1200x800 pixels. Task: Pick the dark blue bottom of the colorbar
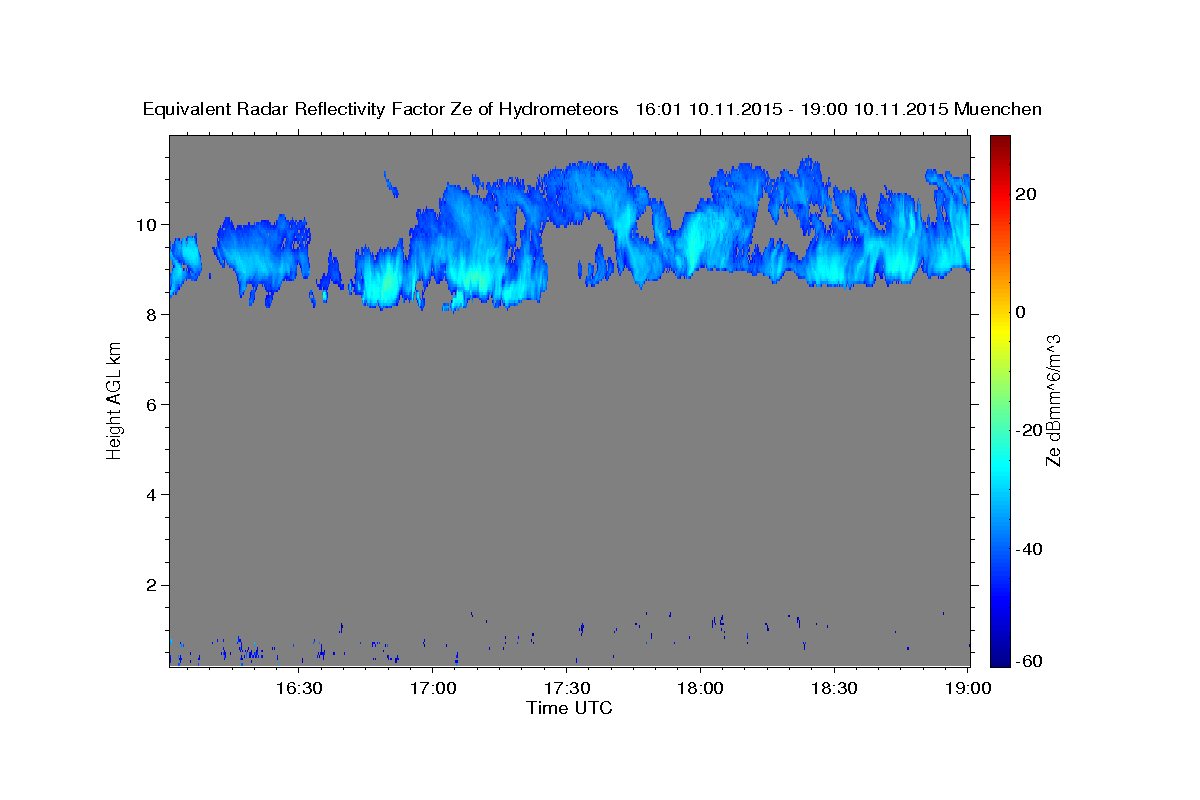[x=999, y=658]
